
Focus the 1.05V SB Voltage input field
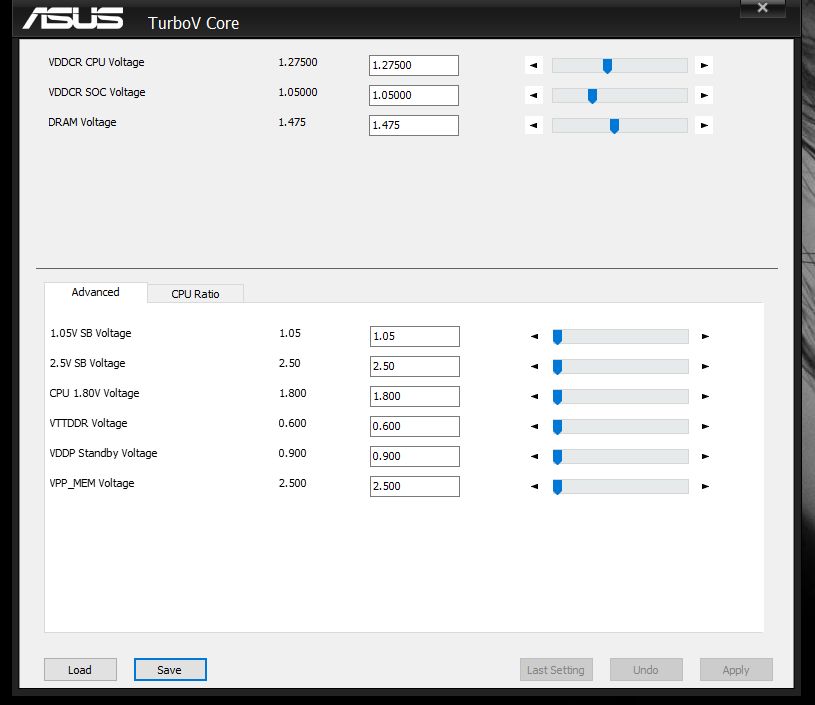point(415,336)
